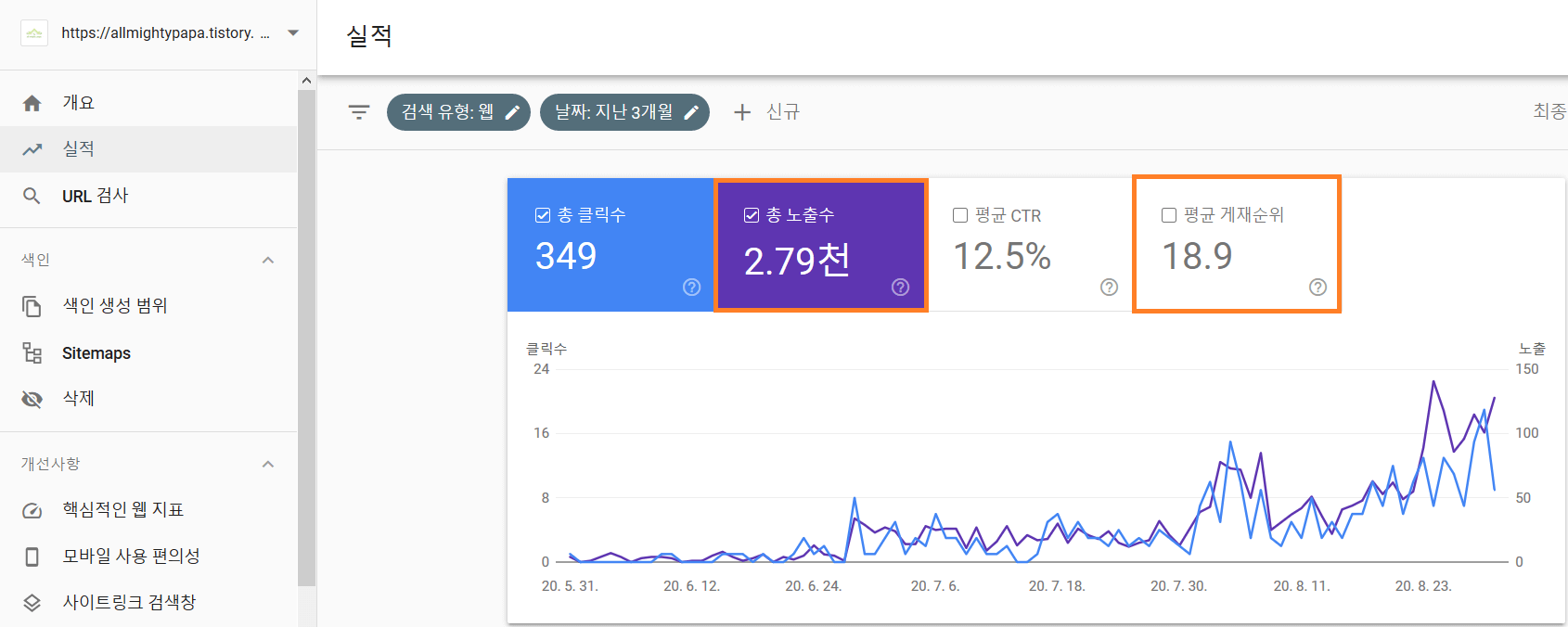The width and height of the screenshot is (1568, 627).
Task: Open Sitemaps page
Action: pyautogui.click(x=148, y=352)
